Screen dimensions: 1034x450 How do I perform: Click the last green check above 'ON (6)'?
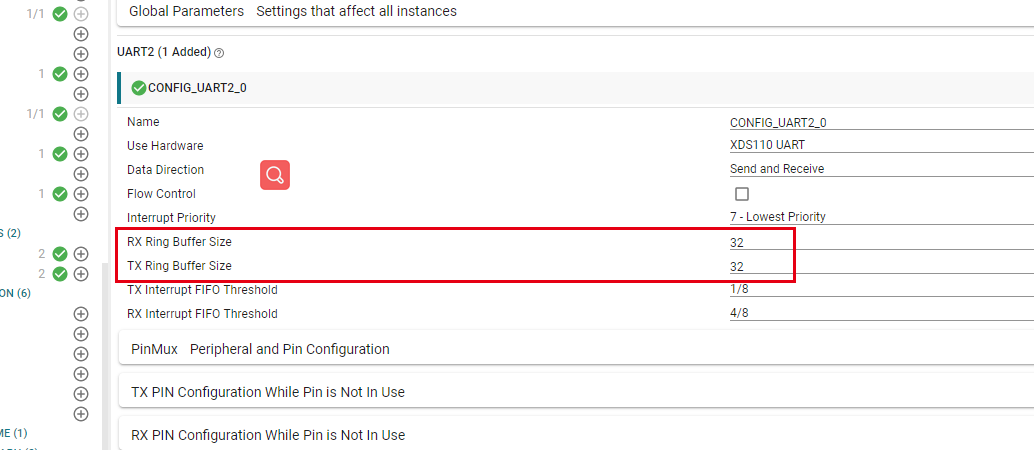coord(59,274)
